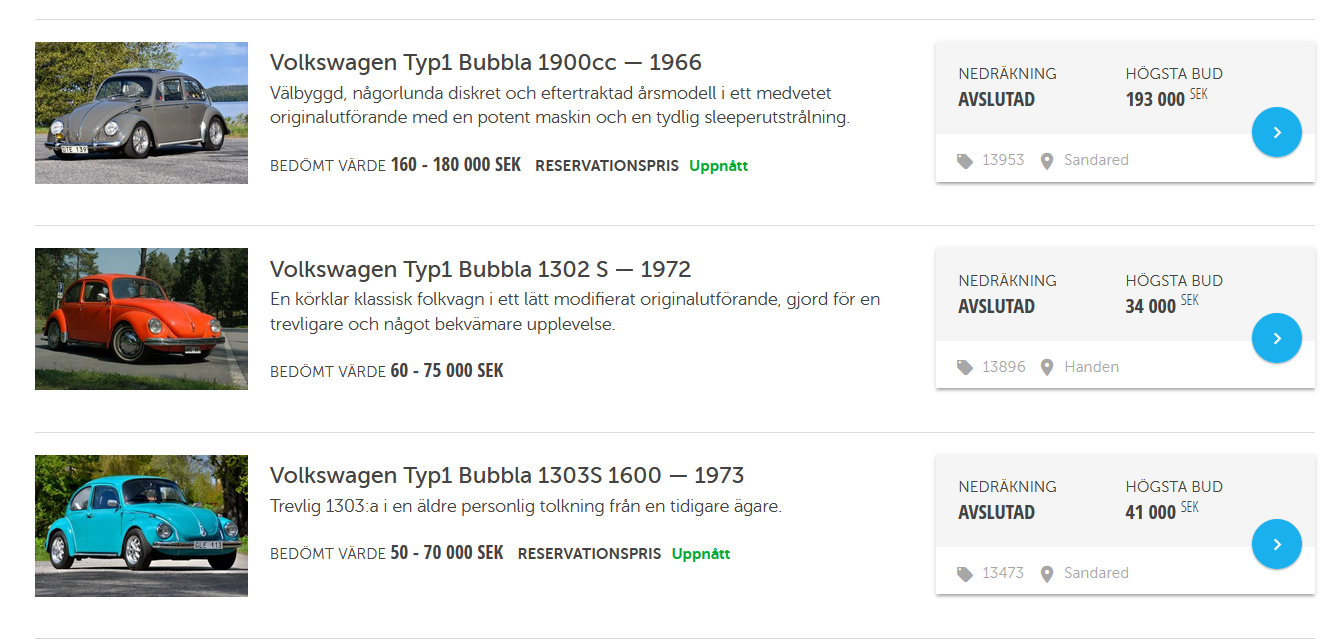
Task: Click location pin in 1966 Bubbla card
Action: coord(1047,160)
